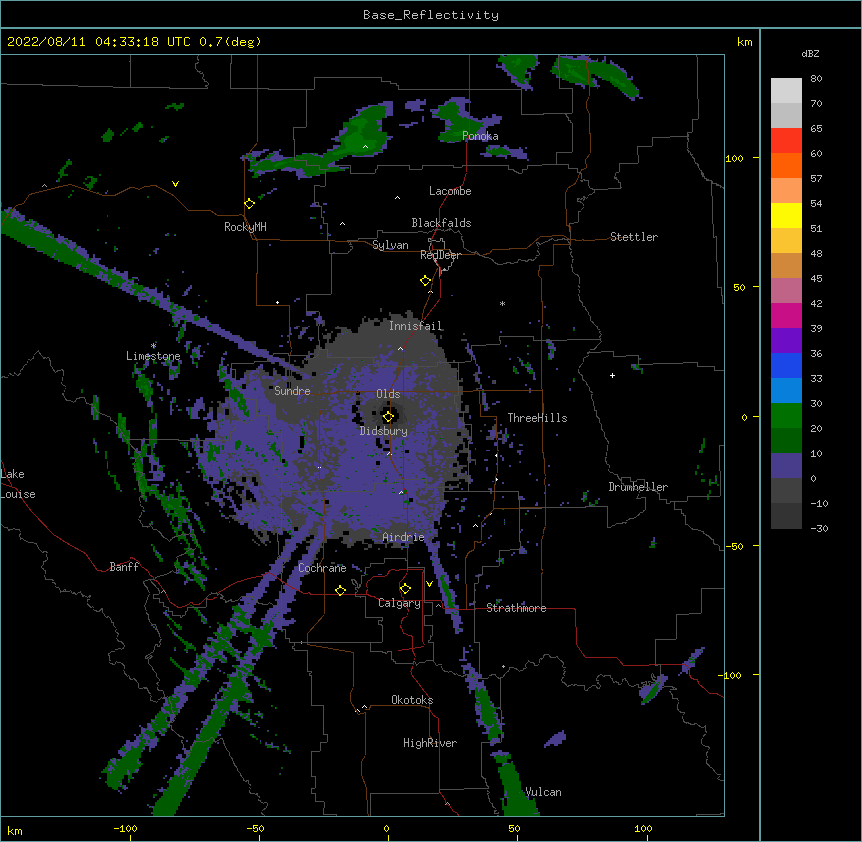Click the Strathmore label
The width and height of the screenshot is (862, 842).
coord(516,608)
